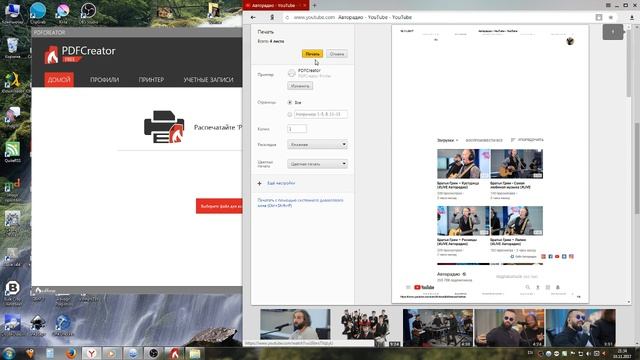Open the Computer desktop icon
Image resolution: width=640 pixels, height=360 pixels.
(12, 13)
